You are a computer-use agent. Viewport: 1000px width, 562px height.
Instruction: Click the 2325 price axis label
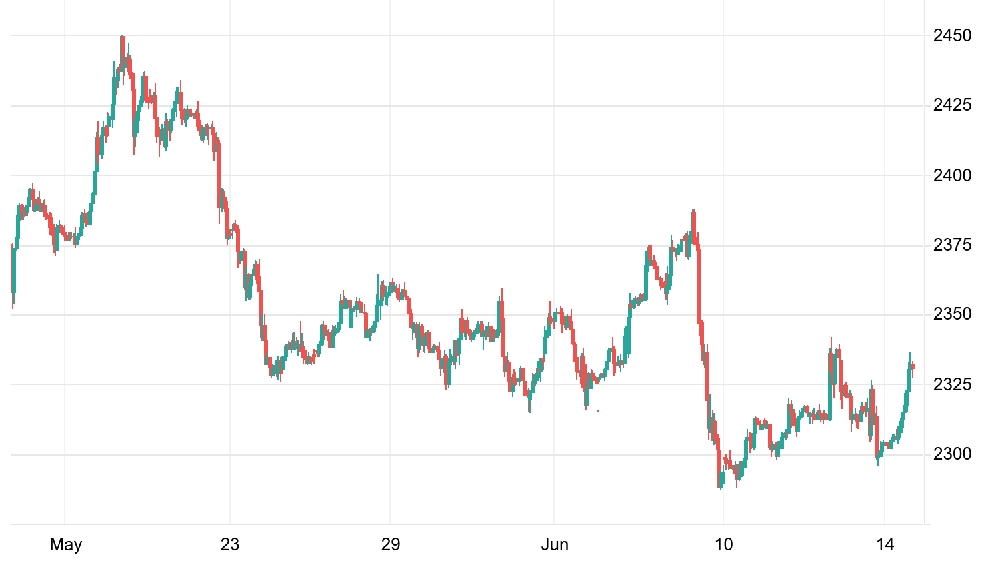[x=952, y=385]
